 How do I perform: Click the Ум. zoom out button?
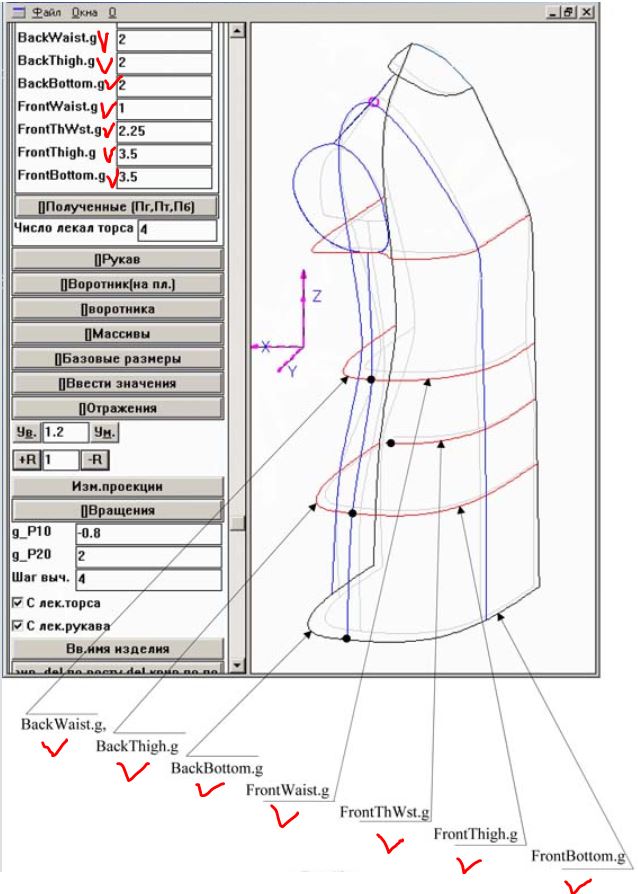tap(104, 433)
